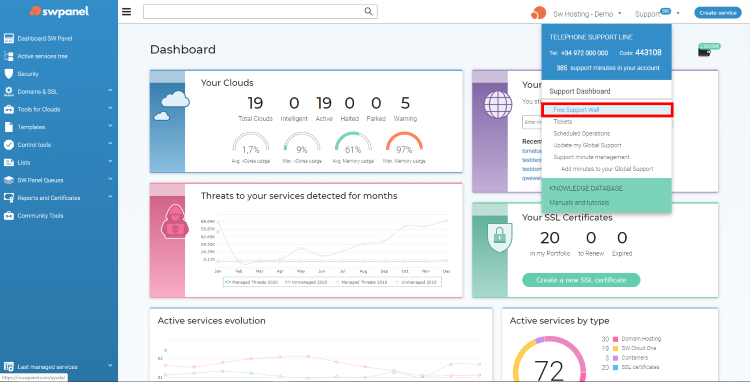This screenshot has height=382, width=750.
Task: Toggle SSL certificates blue legend swatch
Action: pos(616,368)
